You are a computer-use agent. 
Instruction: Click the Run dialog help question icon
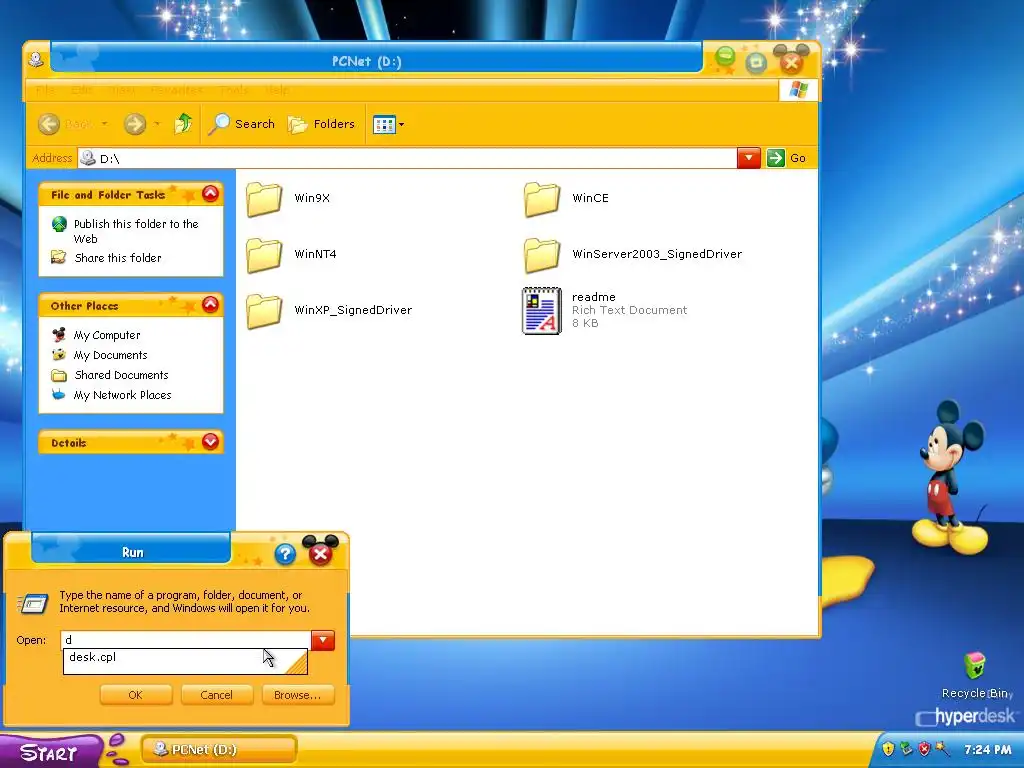pos(285,554)
